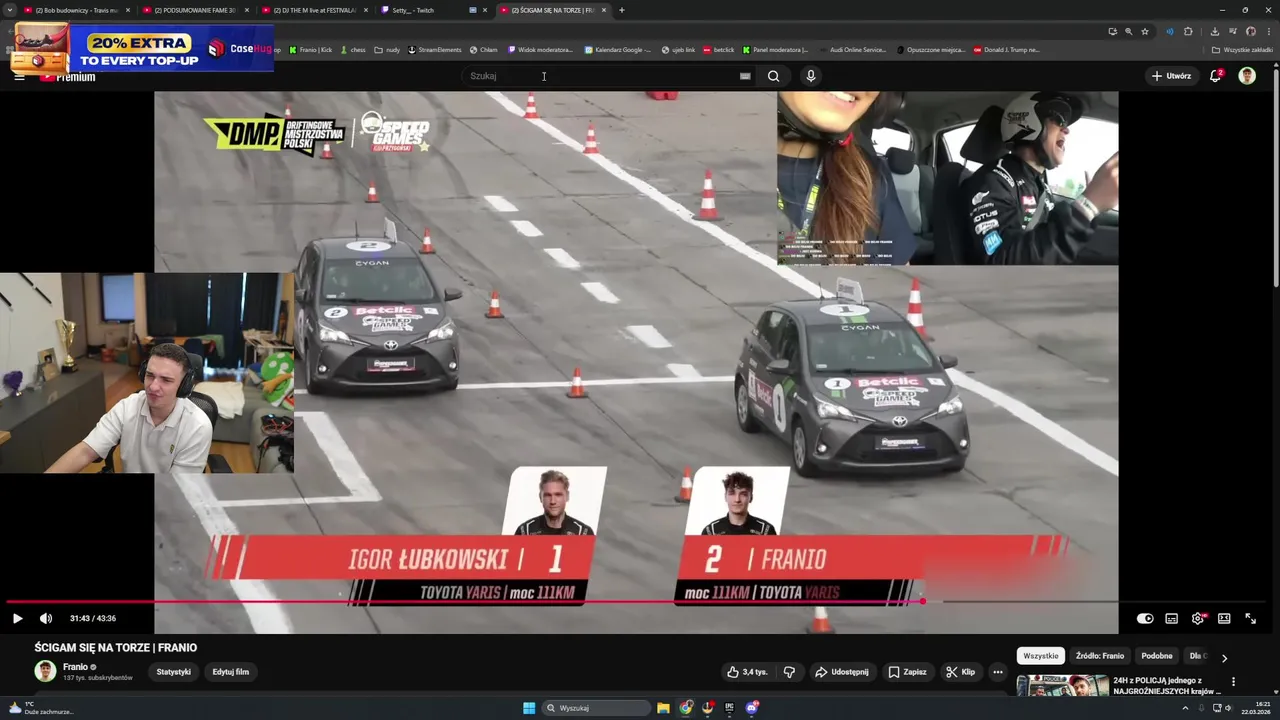Click the YouTube Szukaj search field

tap(600, 76)
